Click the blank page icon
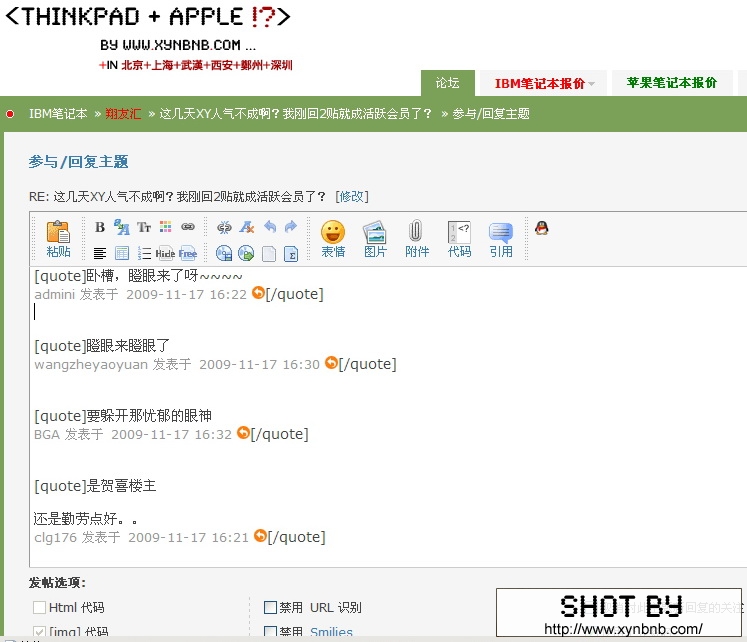Screen dimensions: 747x642 (269, 254)
